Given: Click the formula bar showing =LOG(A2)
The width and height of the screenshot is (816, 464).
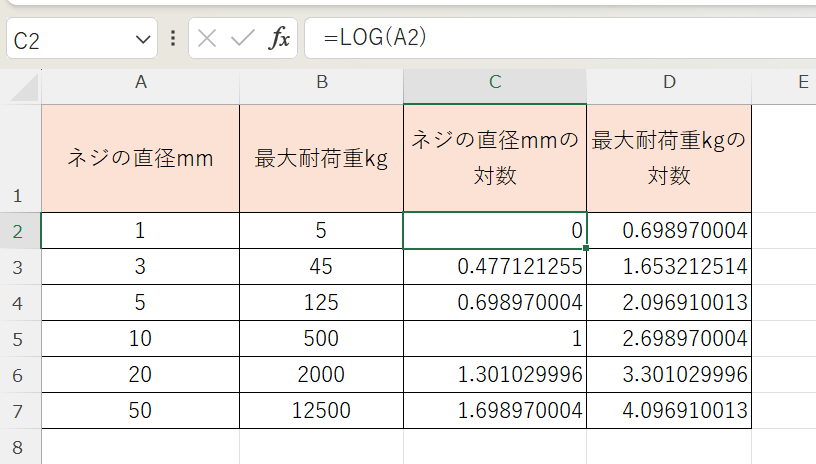Looking at the screenshot, I should 560,38.
